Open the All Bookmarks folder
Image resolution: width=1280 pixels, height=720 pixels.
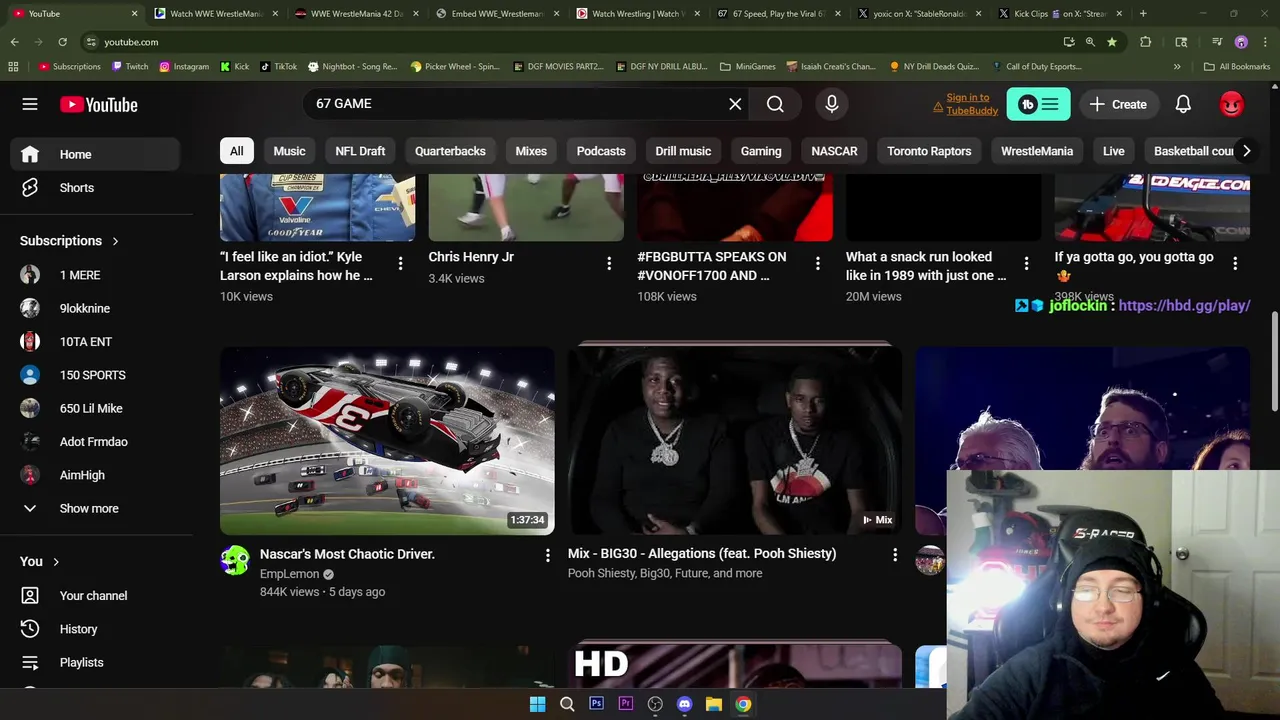tap(1237, 66)
